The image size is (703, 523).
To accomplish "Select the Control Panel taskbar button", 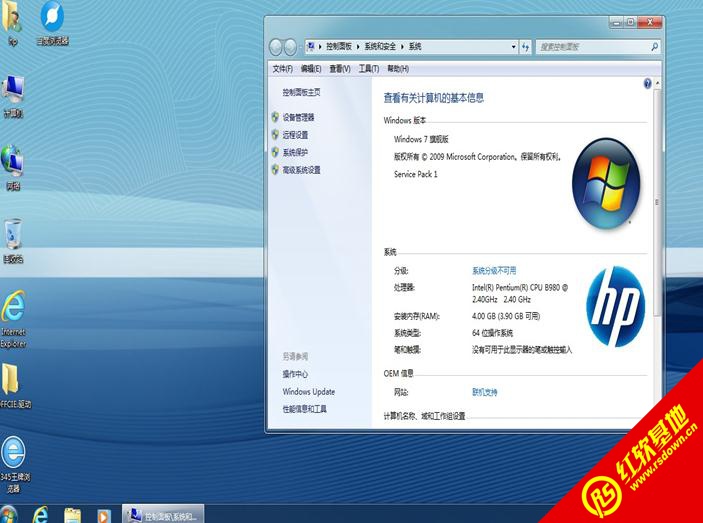I will [x=163, y=514].
